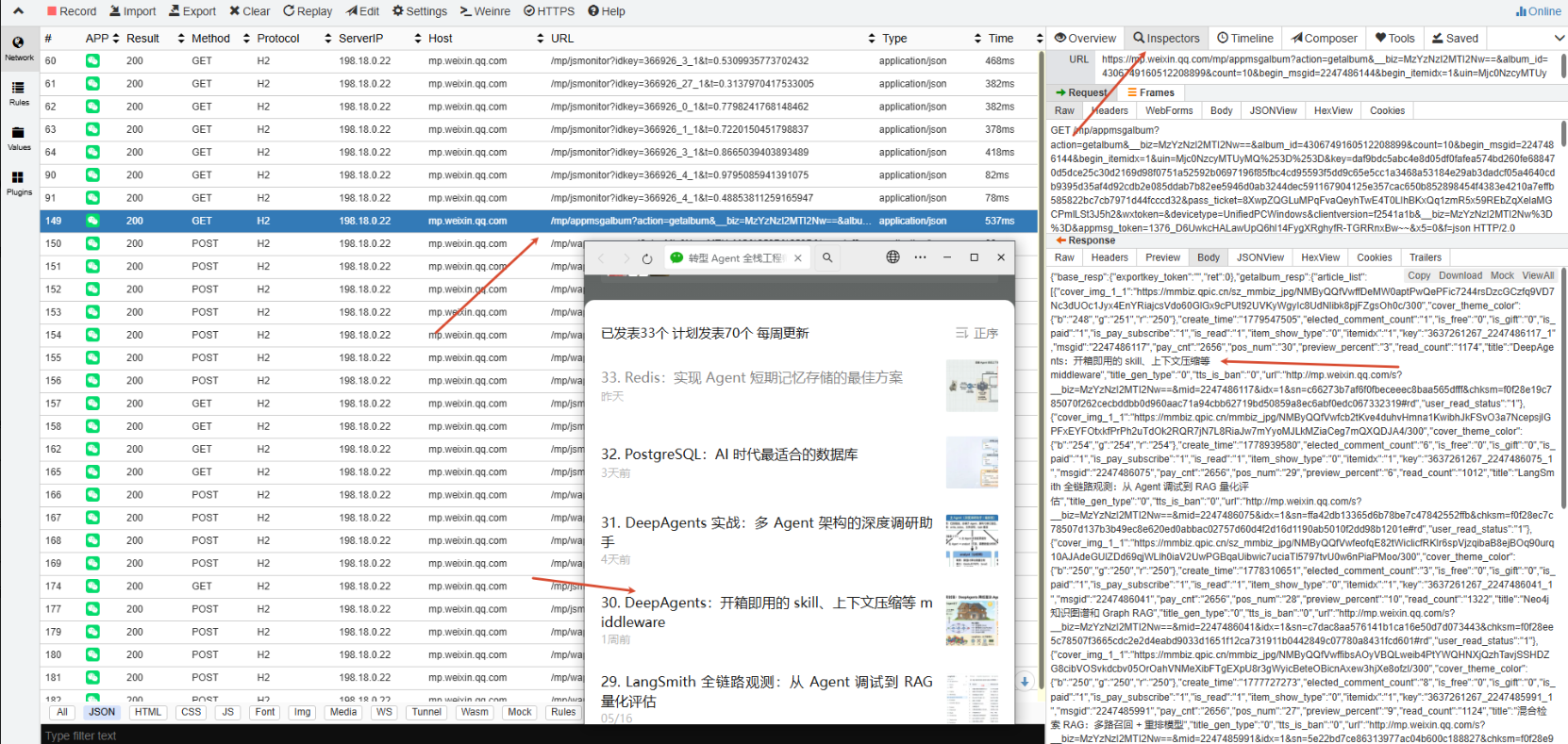Click the WeChat app icon in row 60
1568x744 pixels.
[92, 60]
